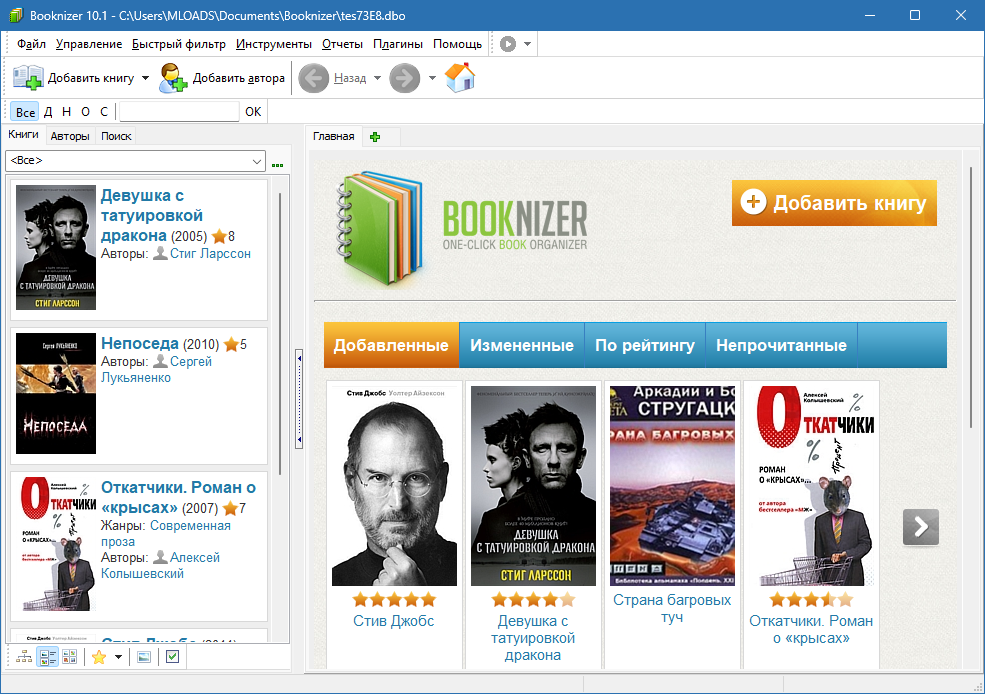This screenshot has width=985, height=694.
Task: Click the Стив Джобс cover thumbnail
Action: [x=395, y=485]
